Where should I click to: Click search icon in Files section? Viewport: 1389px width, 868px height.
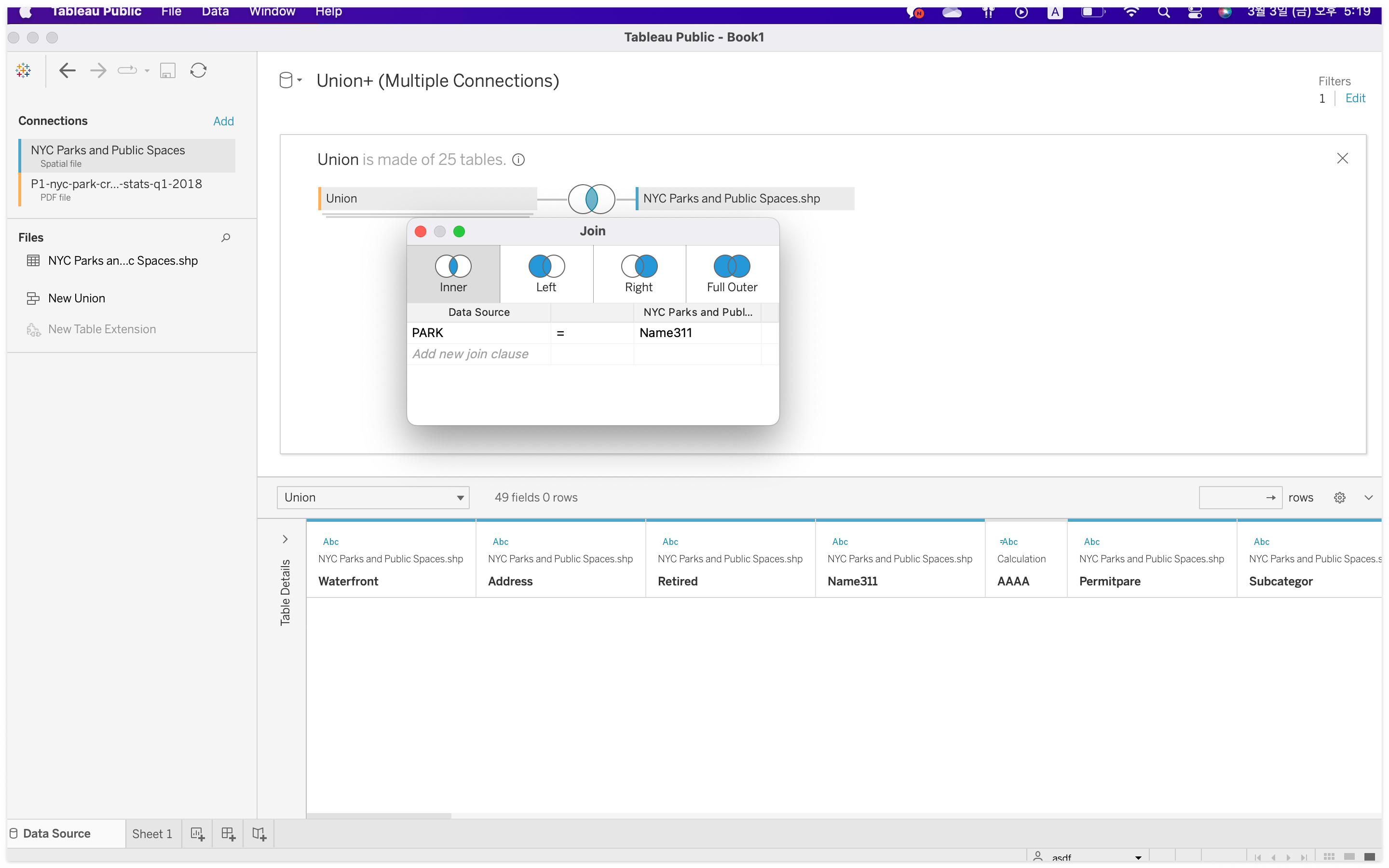pos(226,238)
